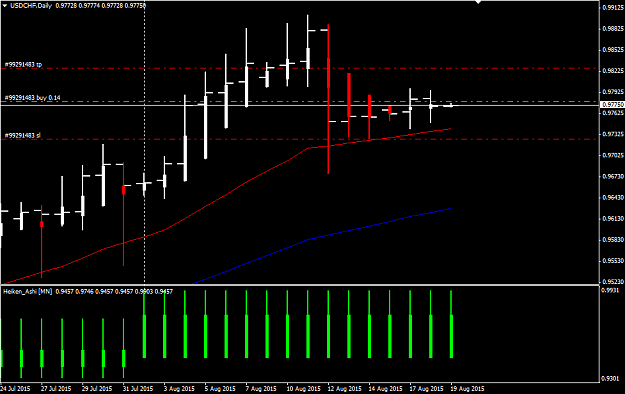Click price level 0.97025 on the axis
This screenshot has width=625, height=394.
tap(613, 156)
